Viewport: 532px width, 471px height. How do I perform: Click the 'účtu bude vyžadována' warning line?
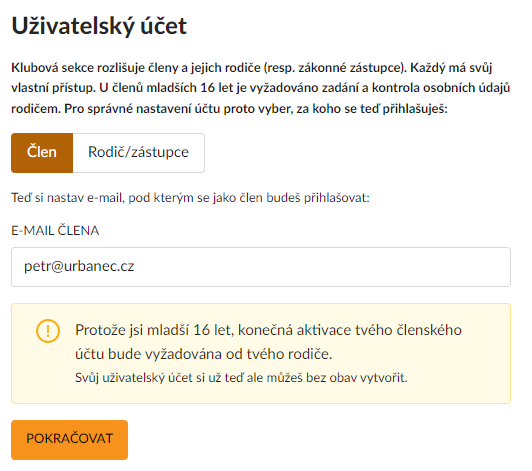point(204,354)
